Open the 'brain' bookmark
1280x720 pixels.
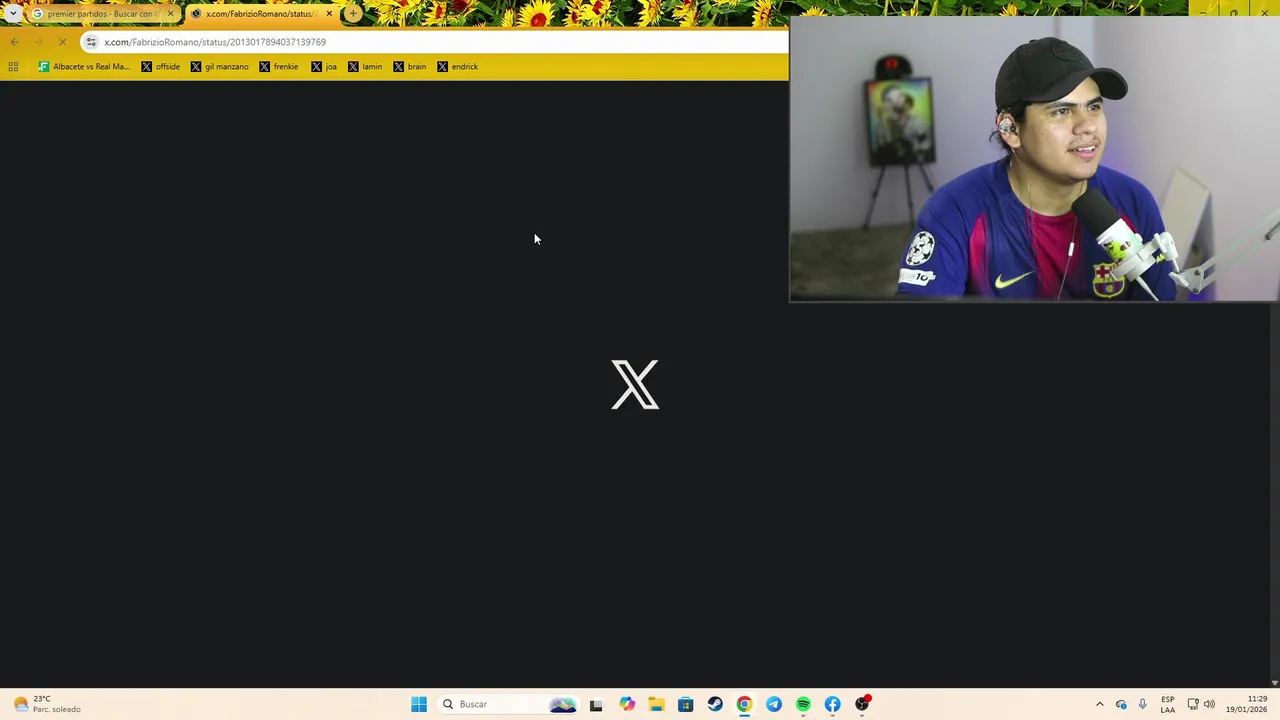(410, 67)
